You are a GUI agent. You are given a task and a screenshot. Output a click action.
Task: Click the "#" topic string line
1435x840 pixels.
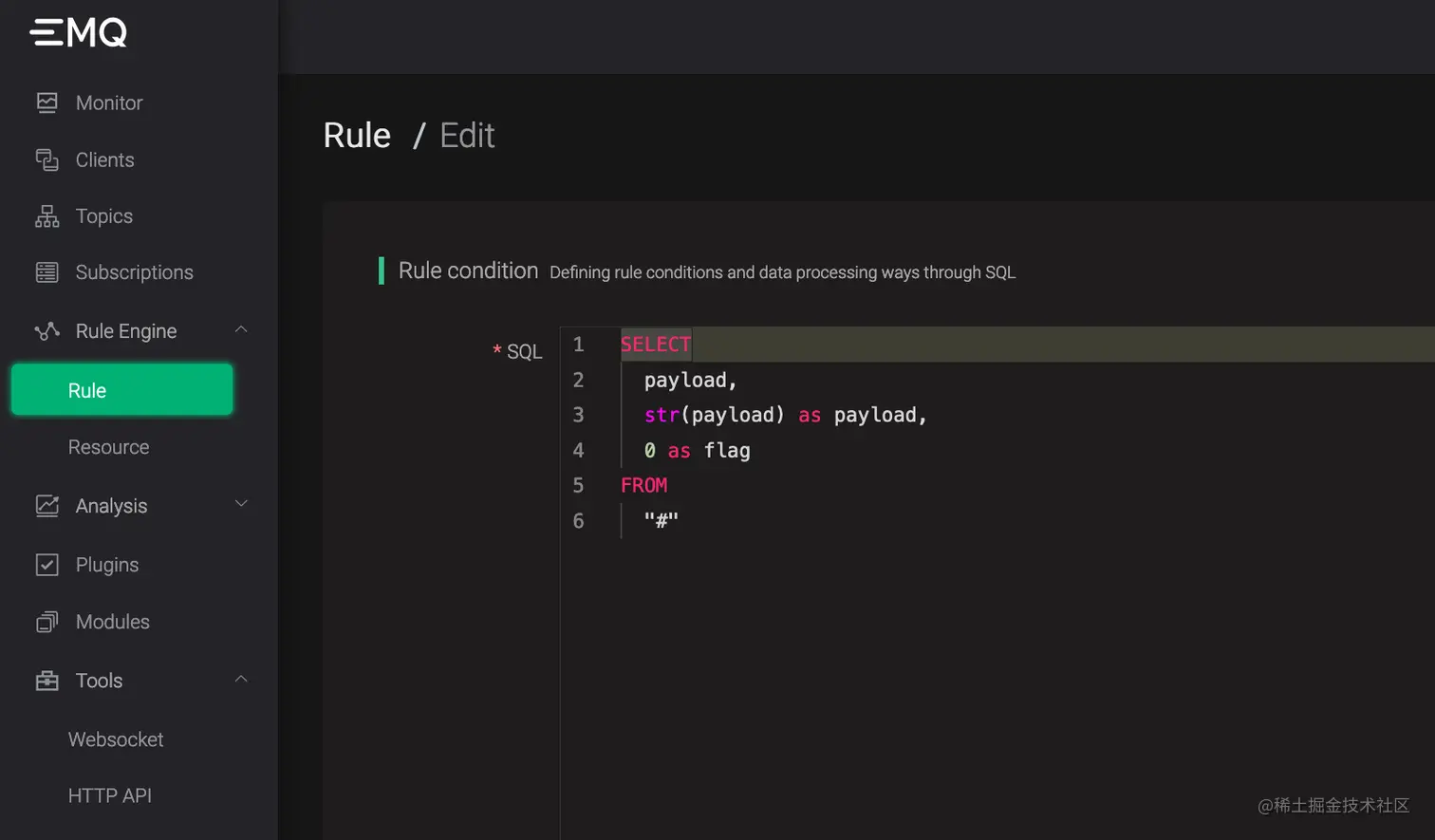pos(661,520)
